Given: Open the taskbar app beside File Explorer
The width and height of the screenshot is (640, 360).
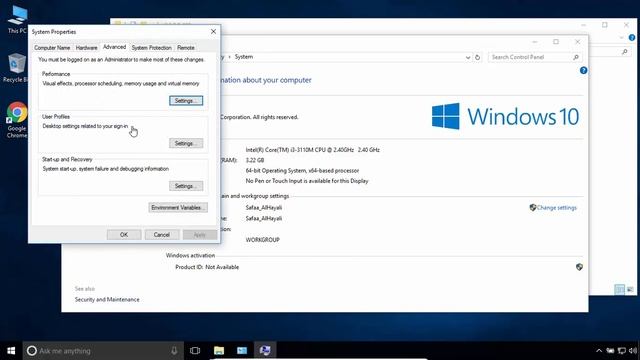Looking at the screenshot, I should (242, 351).
